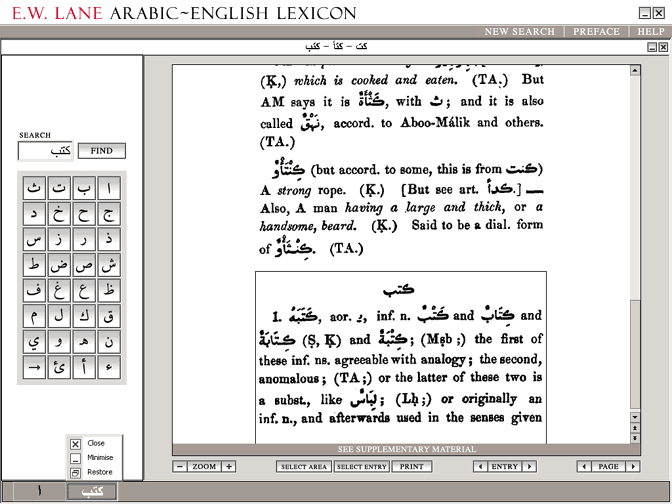Image resolution: width=672 pixels, height=504 pixels.
Task: Click the Arabic search input field
Action: (45, 151)
